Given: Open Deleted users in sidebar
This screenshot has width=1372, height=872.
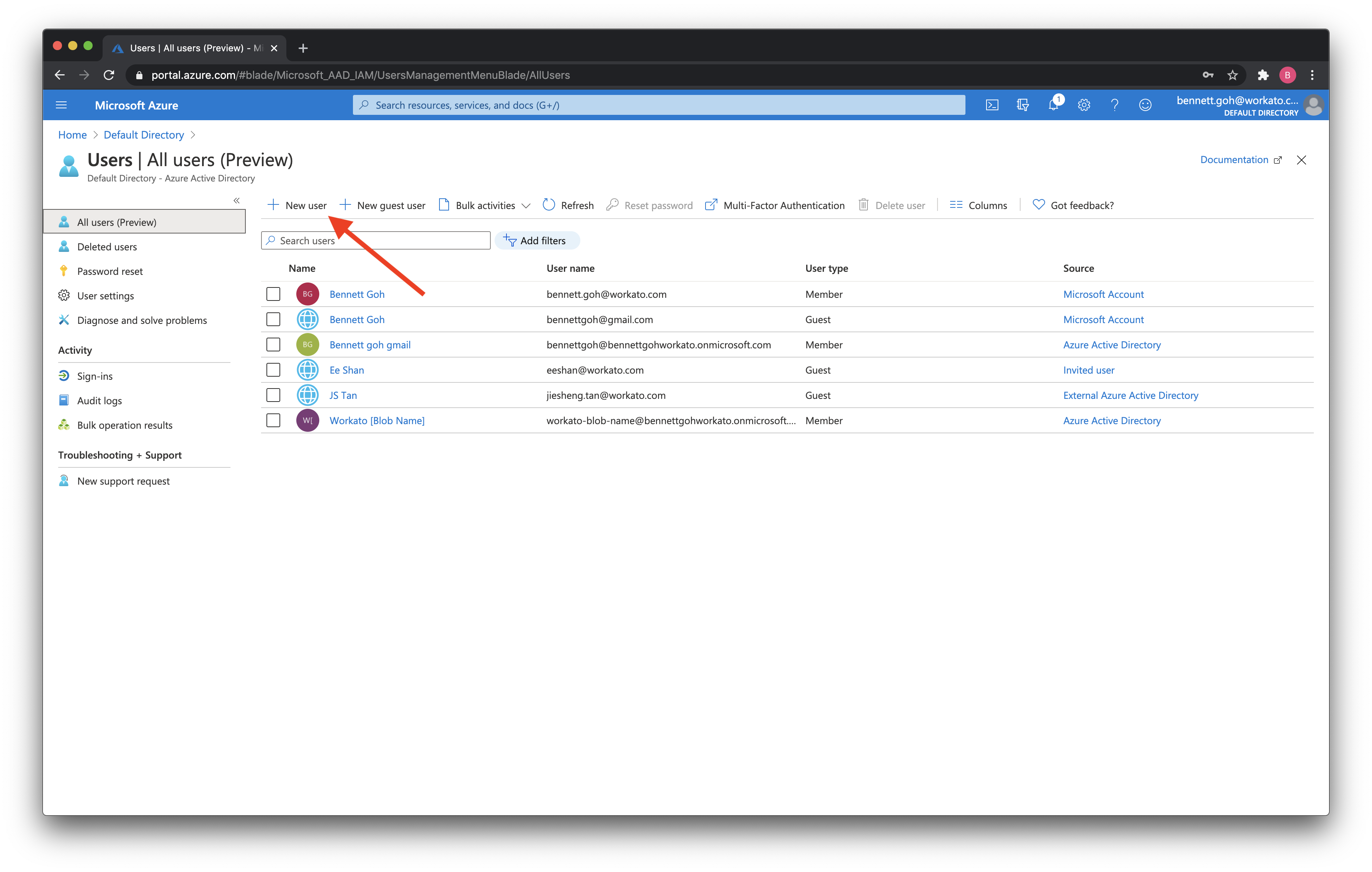Looking at the screenshot, I should tap(106, 247).
